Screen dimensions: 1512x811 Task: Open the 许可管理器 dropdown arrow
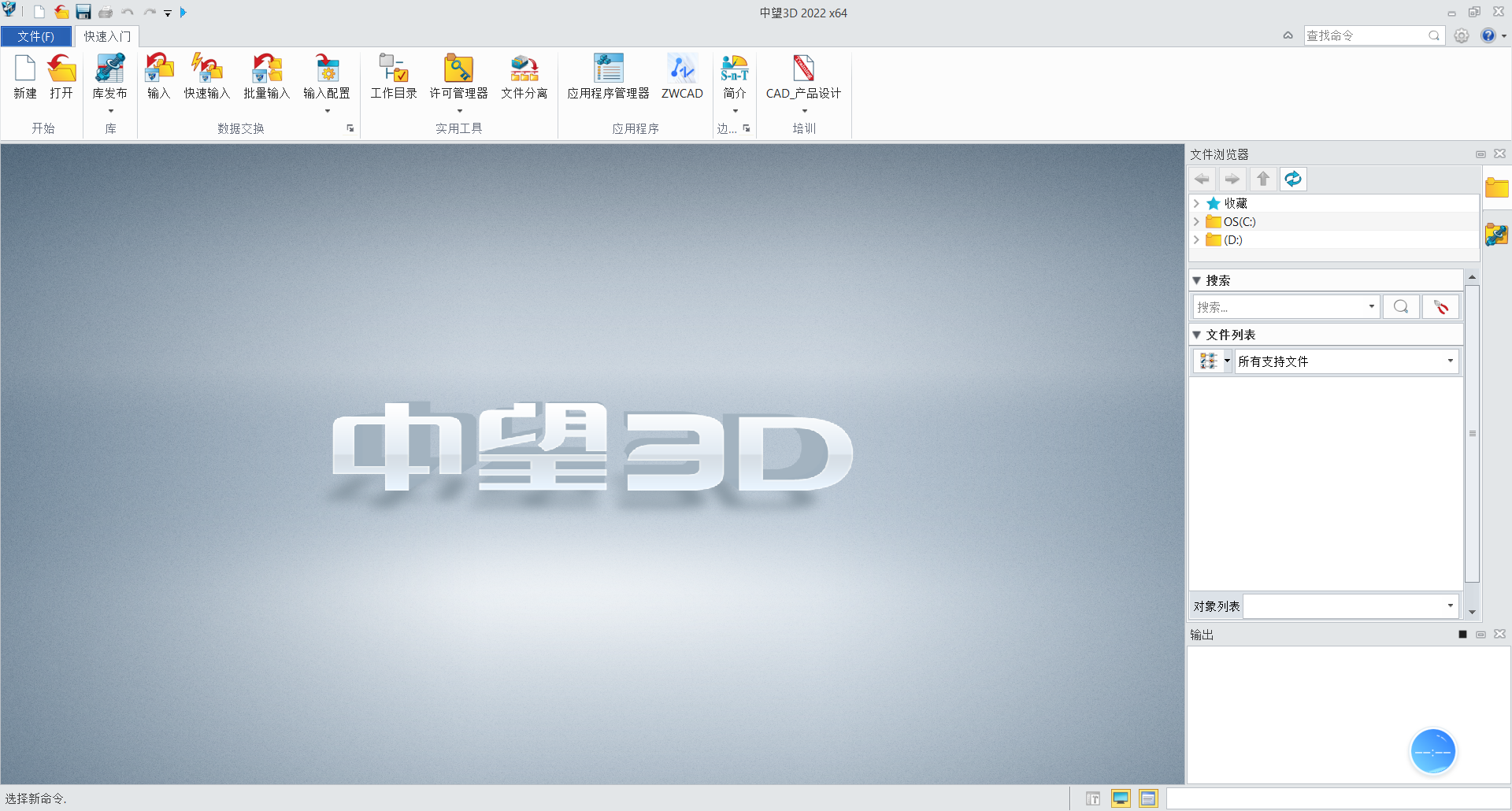460,111
